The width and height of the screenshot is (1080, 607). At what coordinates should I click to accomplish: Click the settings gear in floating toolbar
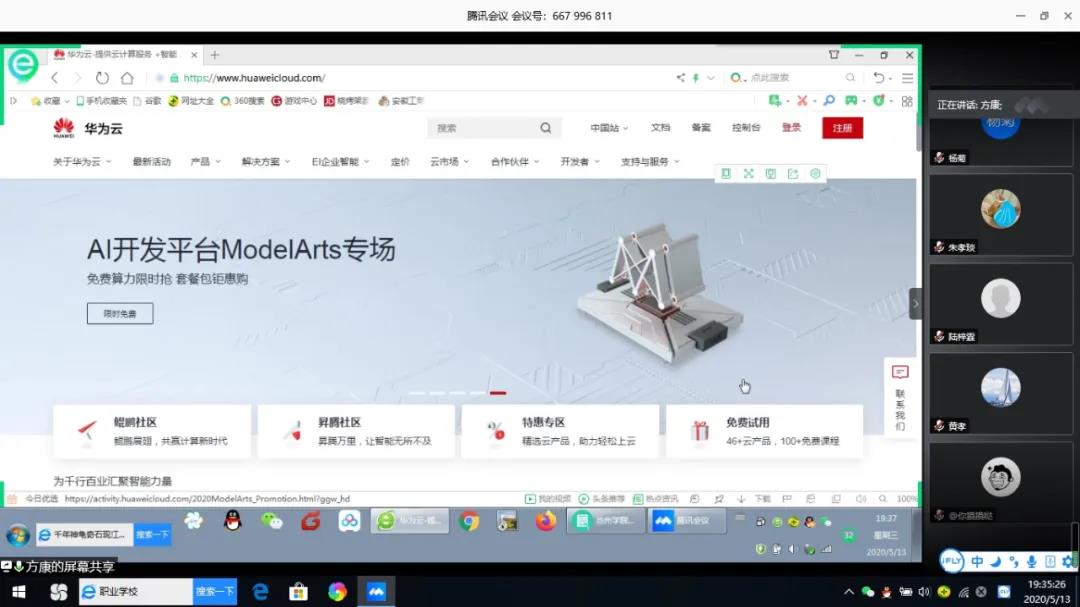816,174
